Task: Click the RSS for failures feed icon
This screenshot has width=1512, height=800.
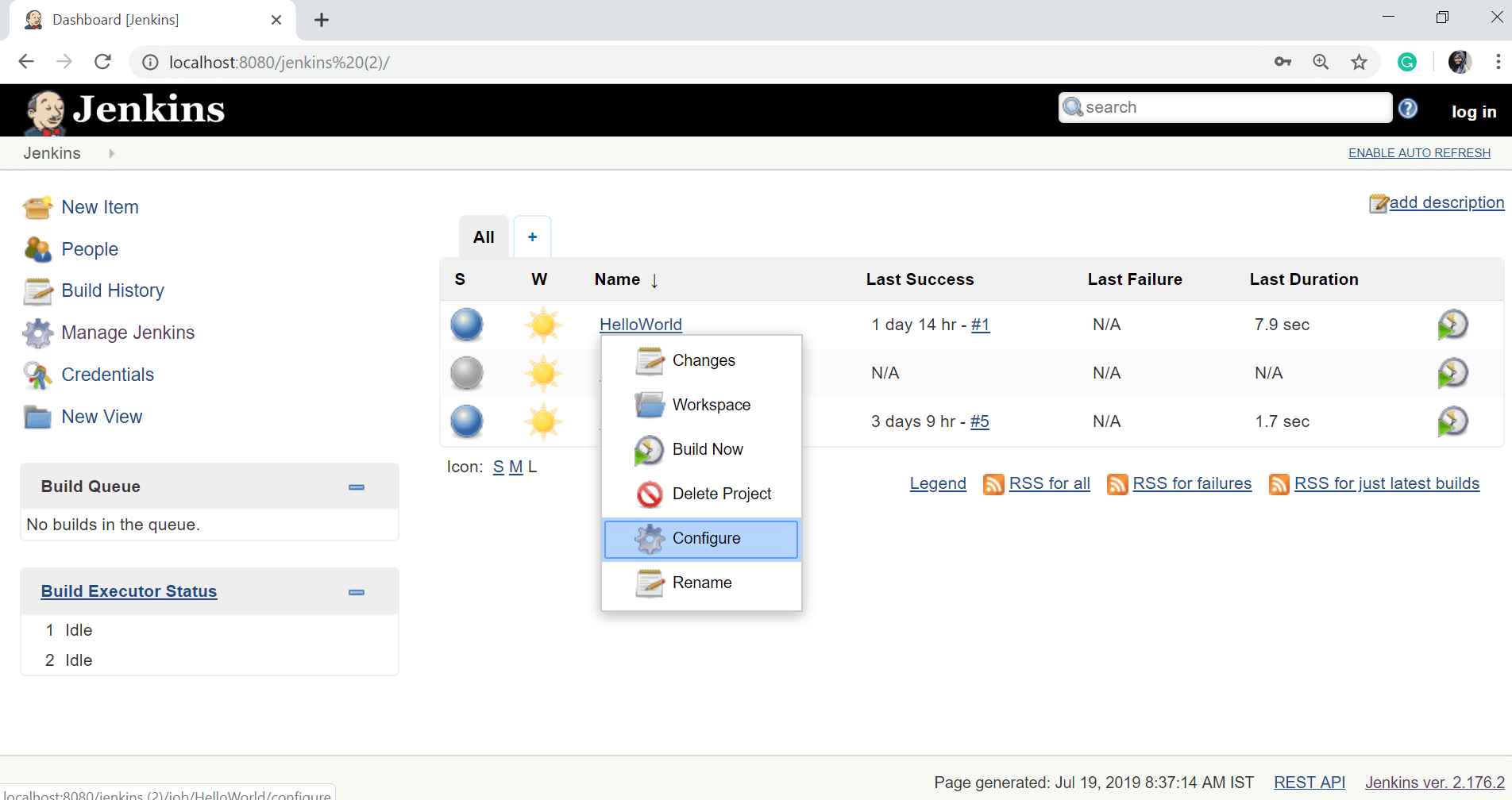Action: tap(1117, 484)
